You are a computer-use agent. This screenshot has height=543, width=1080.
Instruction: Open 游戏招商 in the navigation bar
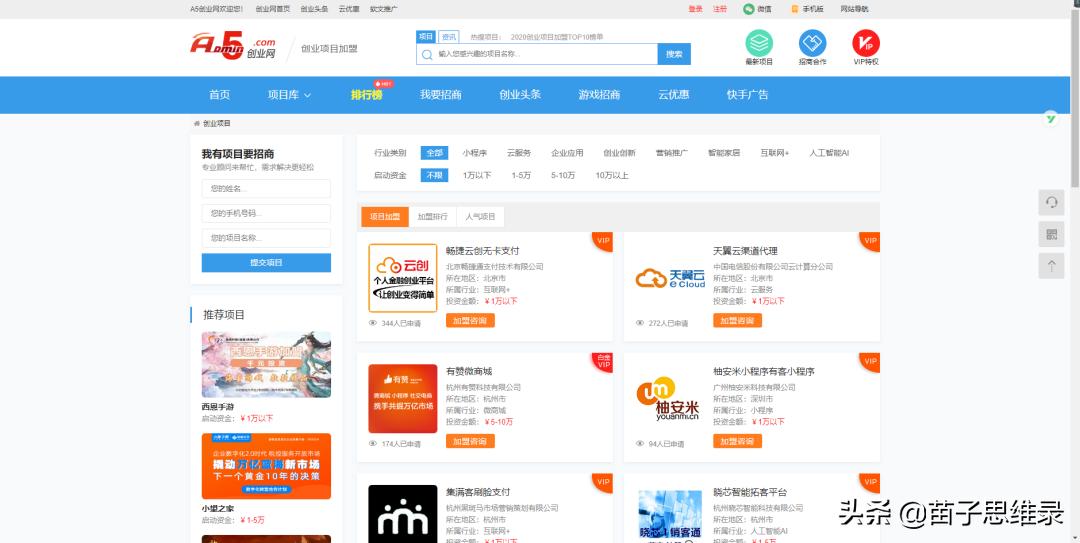pyautogui.click(x=599, y=95)
